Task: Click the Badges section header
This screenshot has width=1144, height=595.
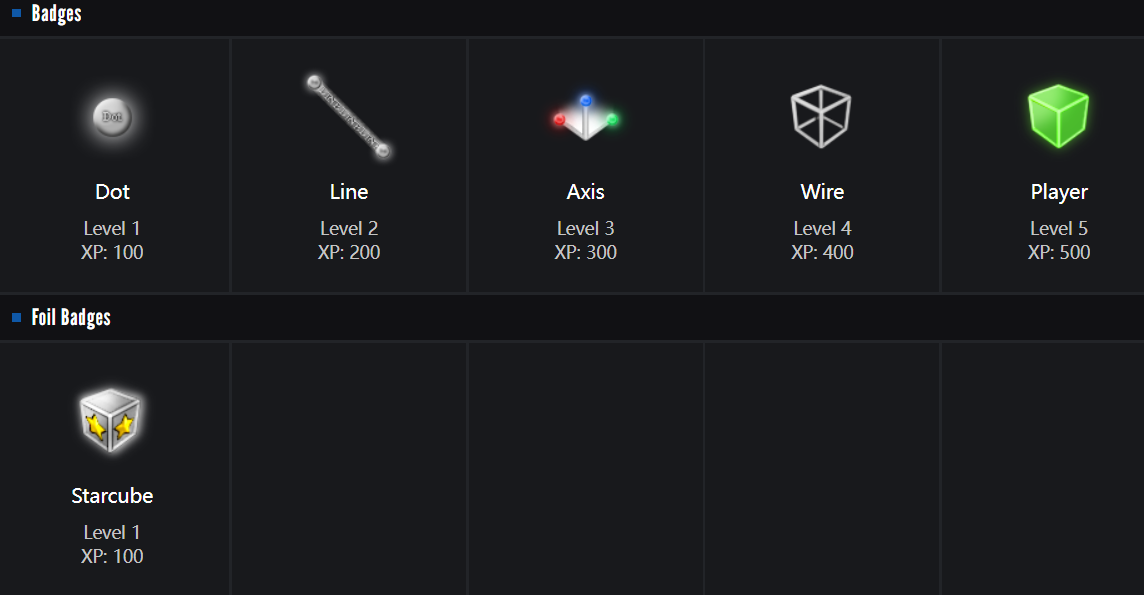Action: (x=56, y=14)
